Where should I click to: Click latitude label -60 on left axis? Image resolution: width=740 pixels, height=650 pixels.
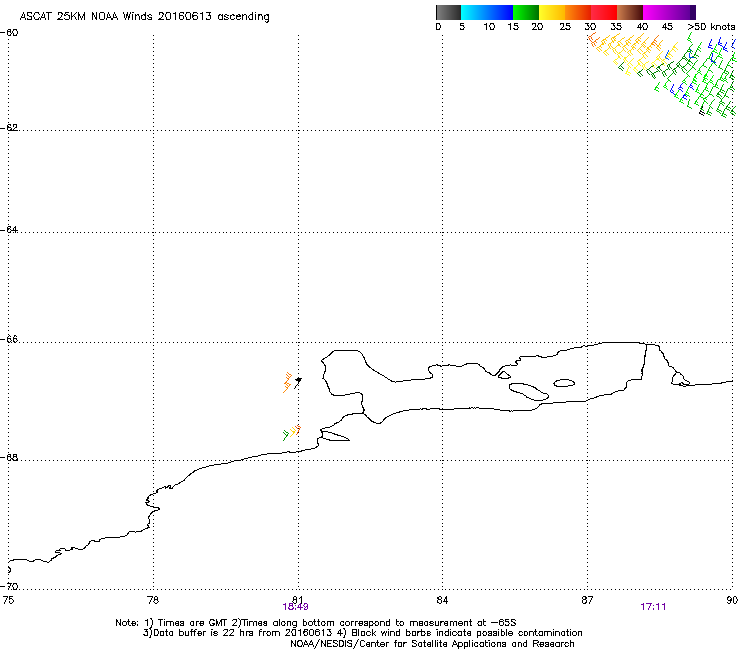9,33
